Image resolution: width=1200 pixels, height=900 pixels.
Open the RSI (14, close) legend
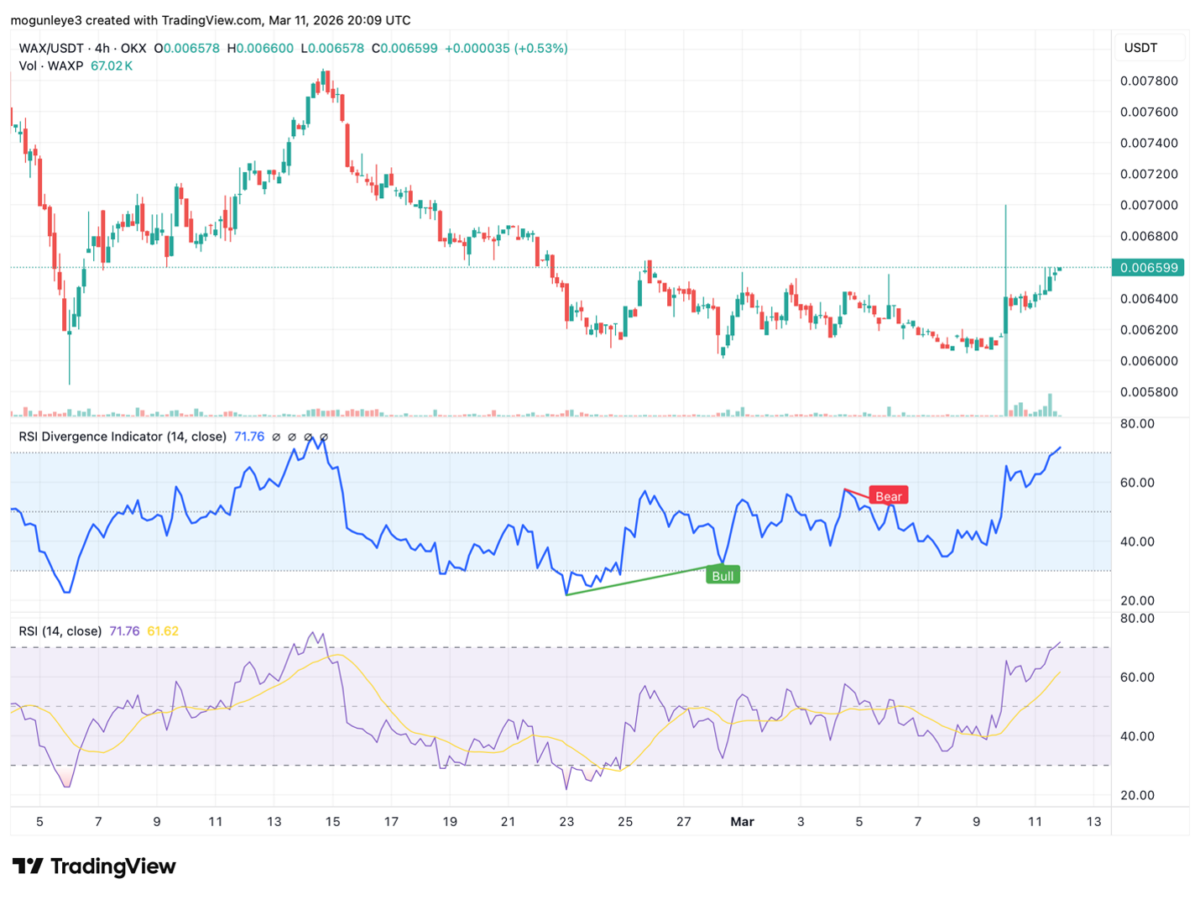coord(60,631)
